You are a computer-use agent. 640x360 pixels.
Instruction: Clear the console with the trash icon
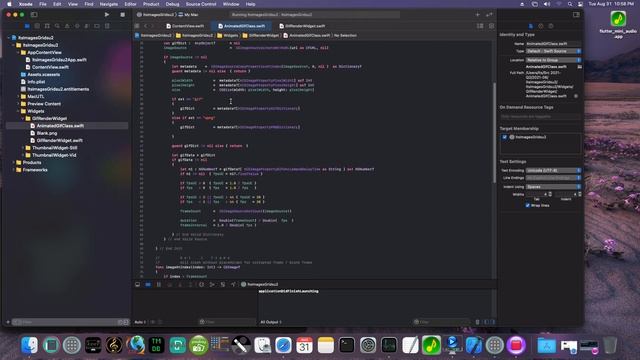coord(477,322)
